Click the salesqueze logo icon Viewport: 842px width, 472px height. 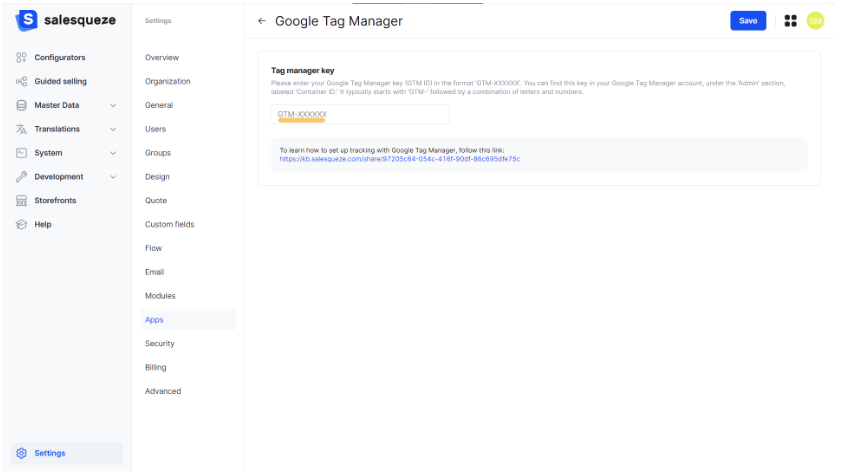(x=26, y=20)
